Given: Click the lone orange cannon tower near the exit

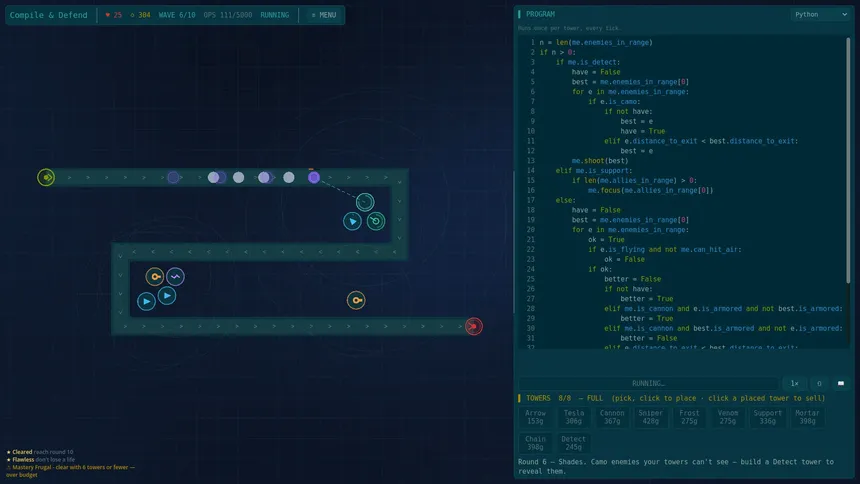Looking at the screenshot, I should point(356,300).
